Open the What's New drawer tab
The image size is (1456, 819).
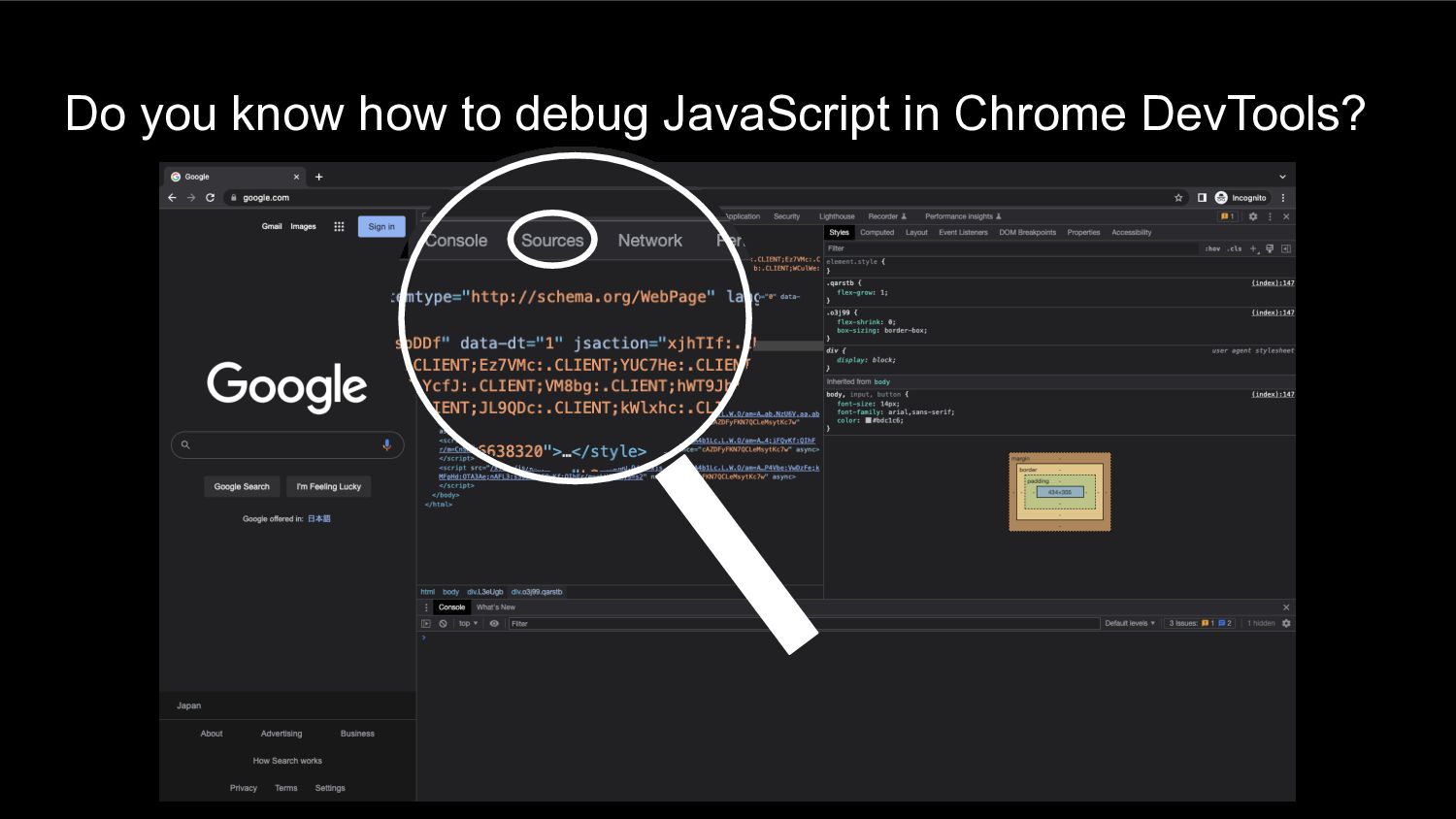[x=495, y=607]
